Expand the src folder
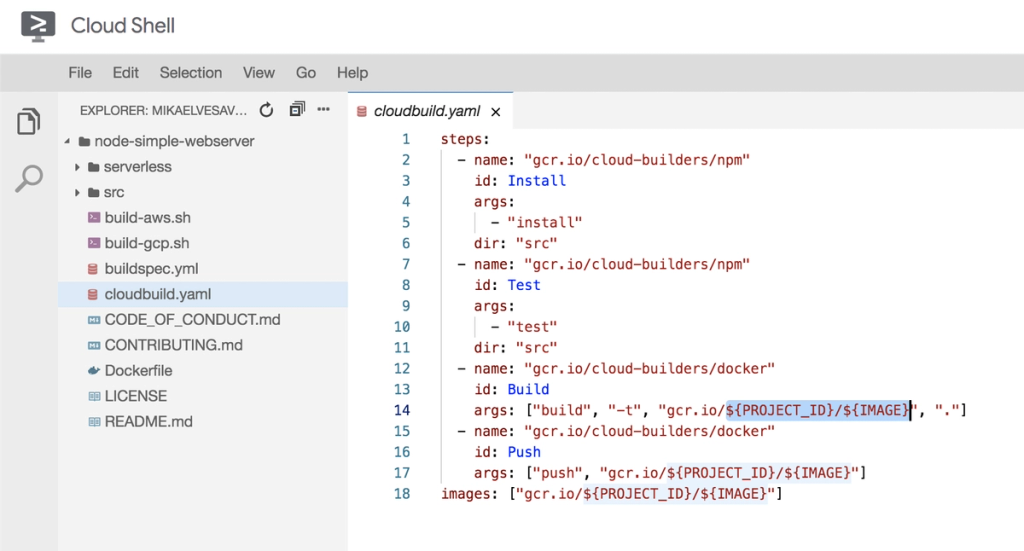 pyautogui.click(x=77, y=193)
